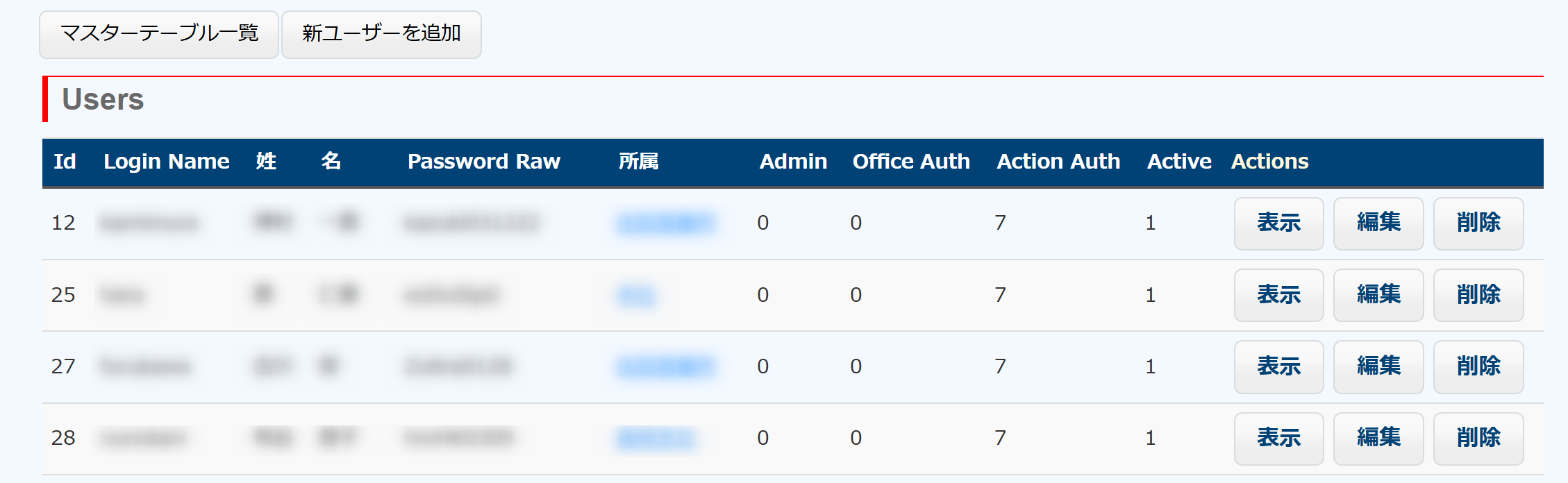The image size is (1568, 483).
Task: Open the 所属 link for user 12
Action: [665, 223]
